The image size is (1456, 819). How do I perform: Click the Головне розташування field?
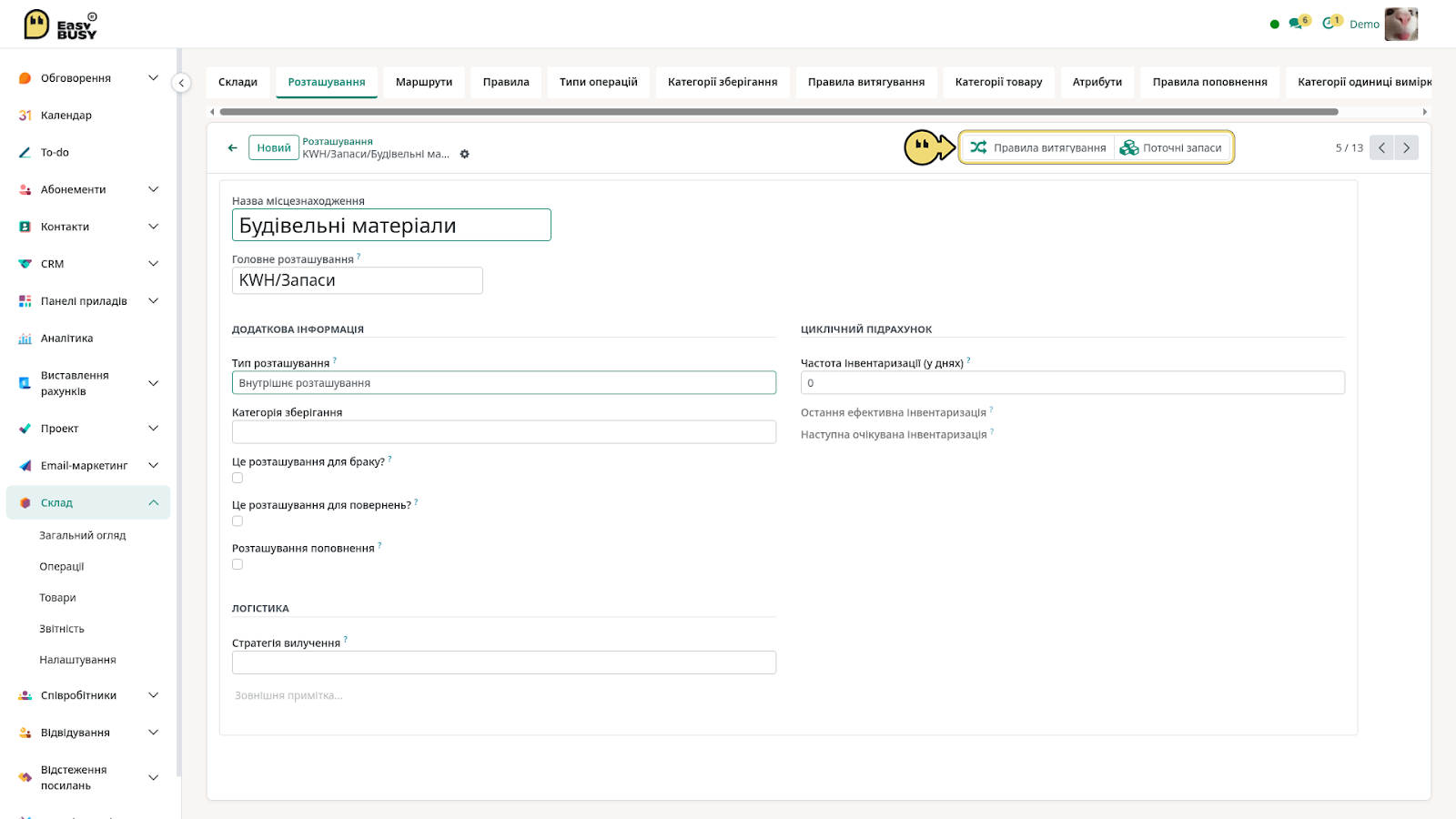click(x=358, y=280)
